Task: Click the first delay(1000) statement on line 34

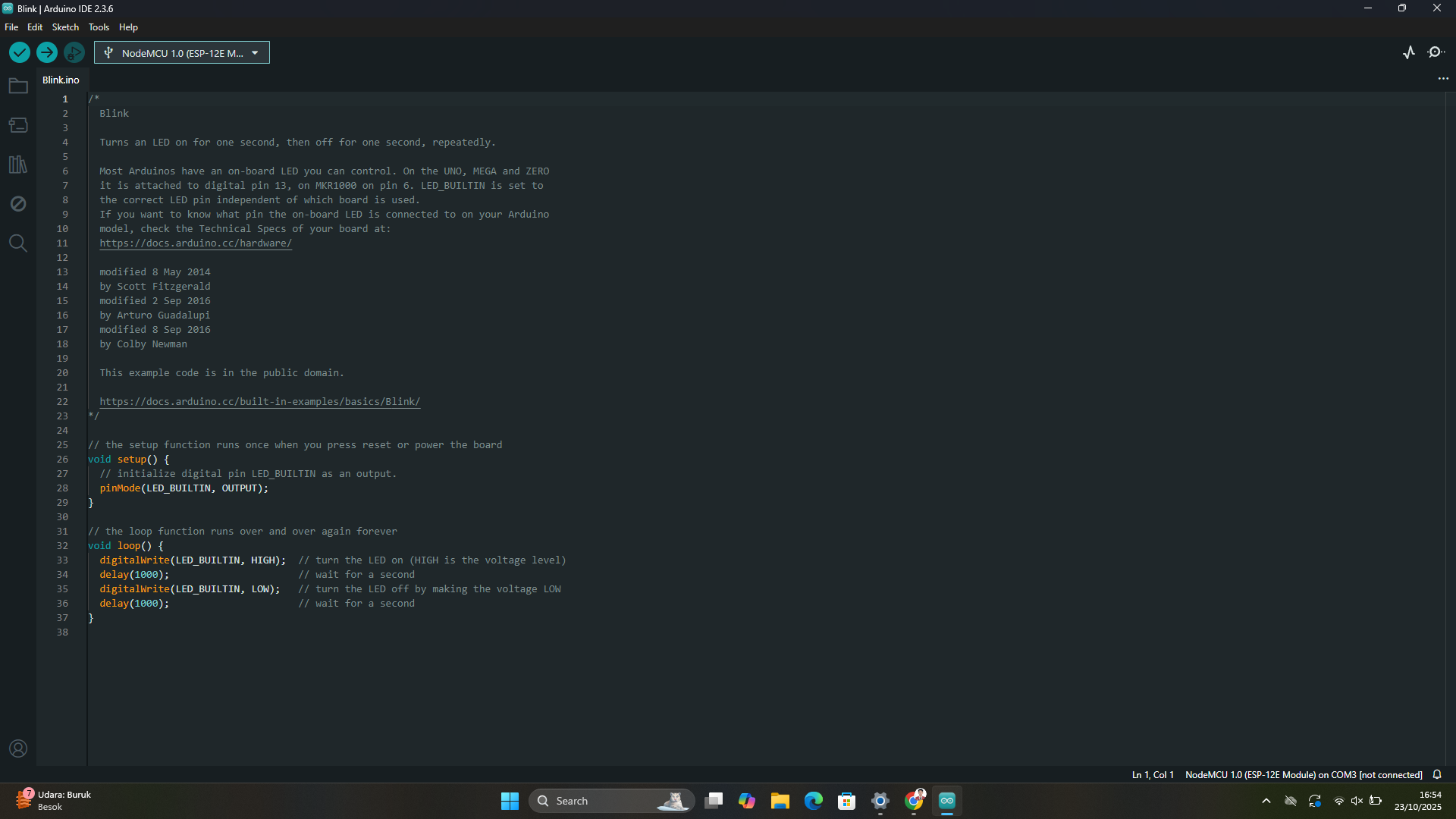Action: pos(134,575)
